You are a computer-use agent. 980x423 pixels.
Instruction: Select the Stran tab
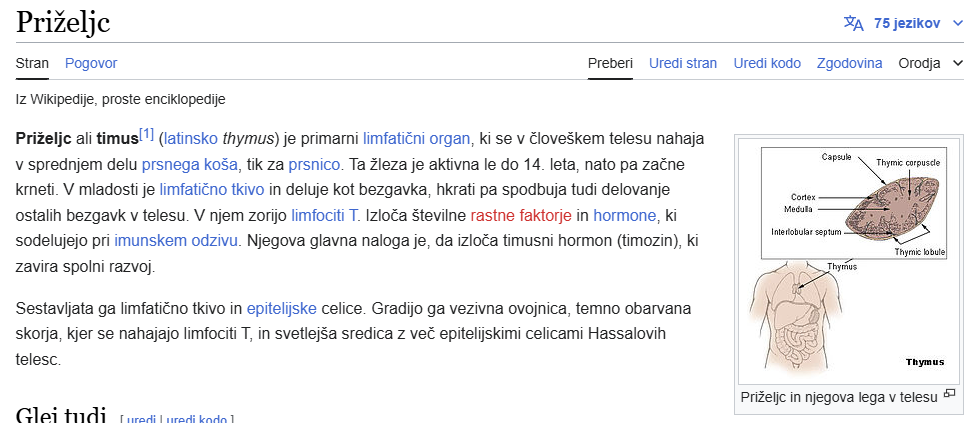point(32,63)
